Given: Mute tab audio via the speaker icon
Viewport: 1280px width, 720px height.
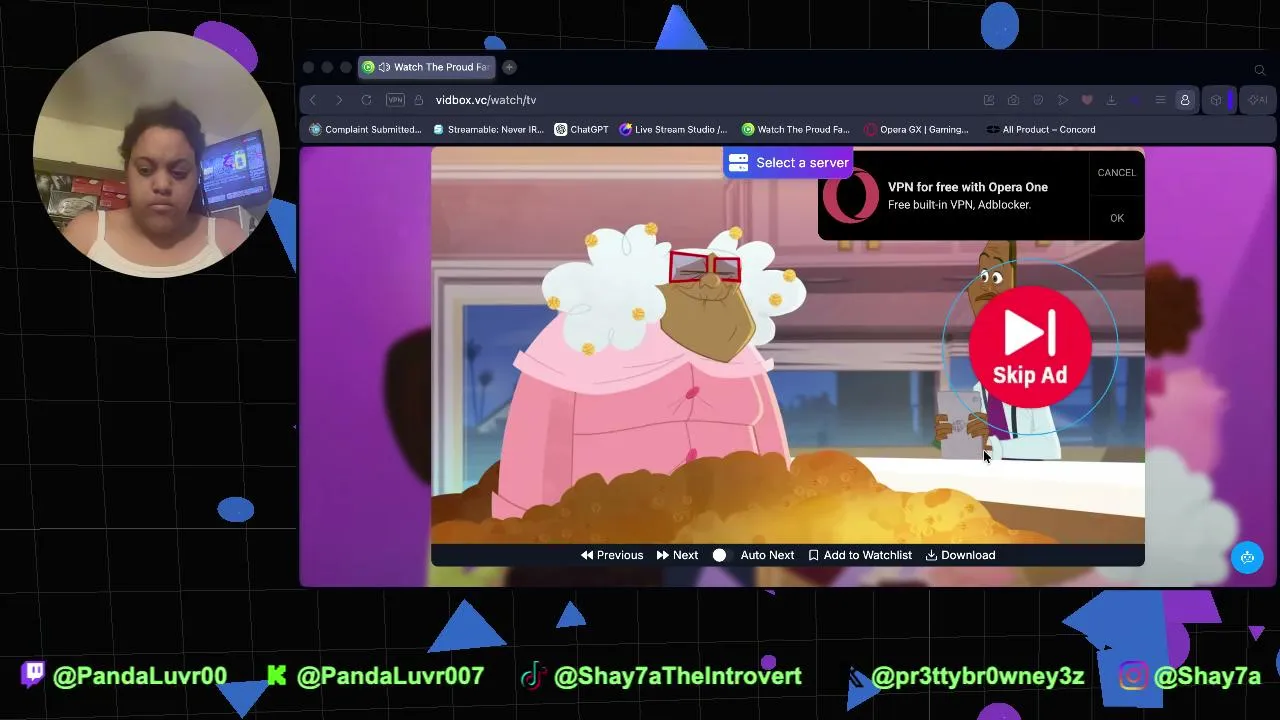Looking at the screenshot, I should pos(384,67).
